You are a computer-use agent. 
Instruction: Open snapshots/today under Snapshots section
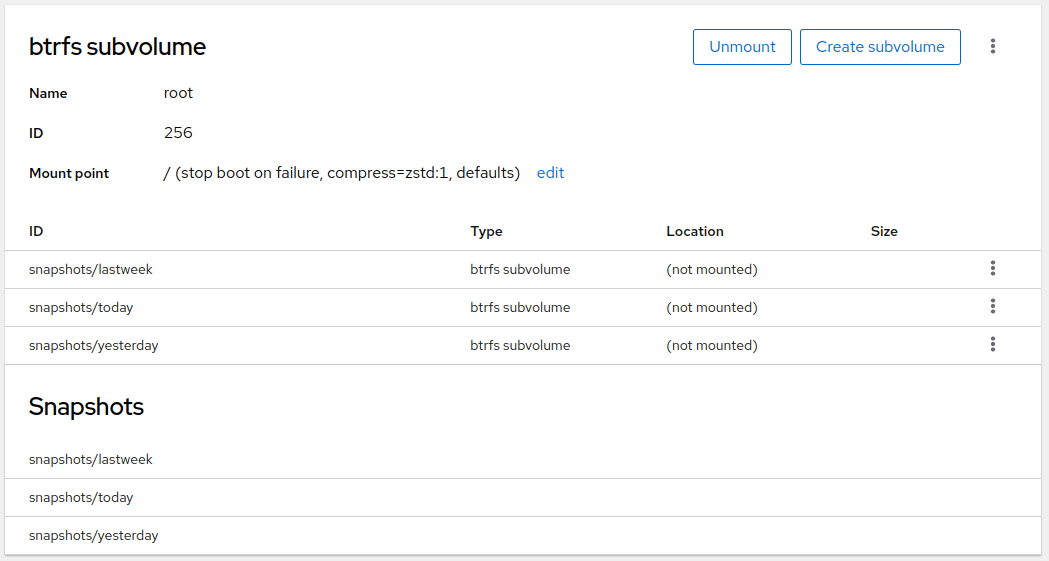[81, 497]
